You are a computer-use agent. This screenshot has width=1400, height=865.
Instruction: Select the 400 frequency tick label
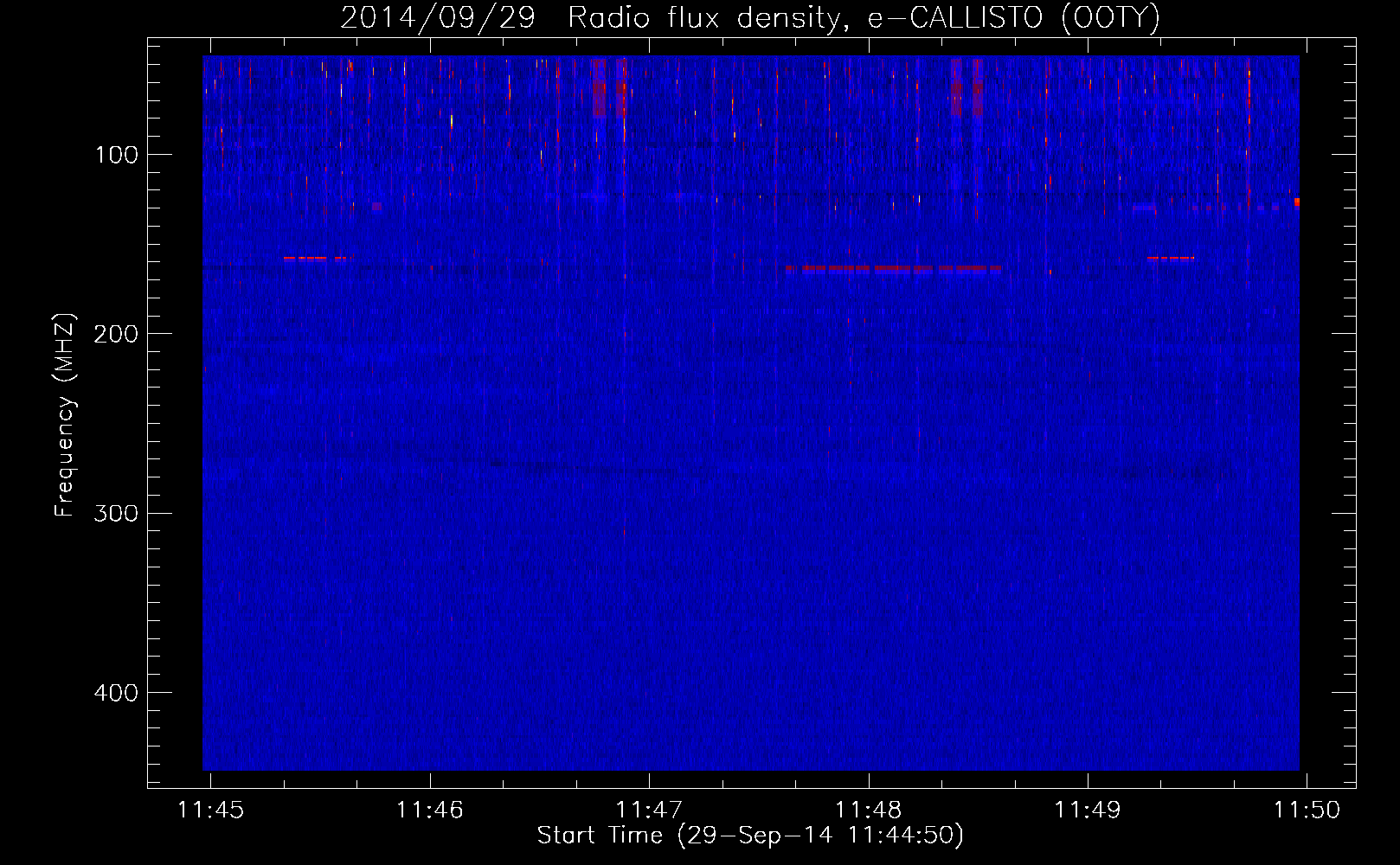pos(116,693)
